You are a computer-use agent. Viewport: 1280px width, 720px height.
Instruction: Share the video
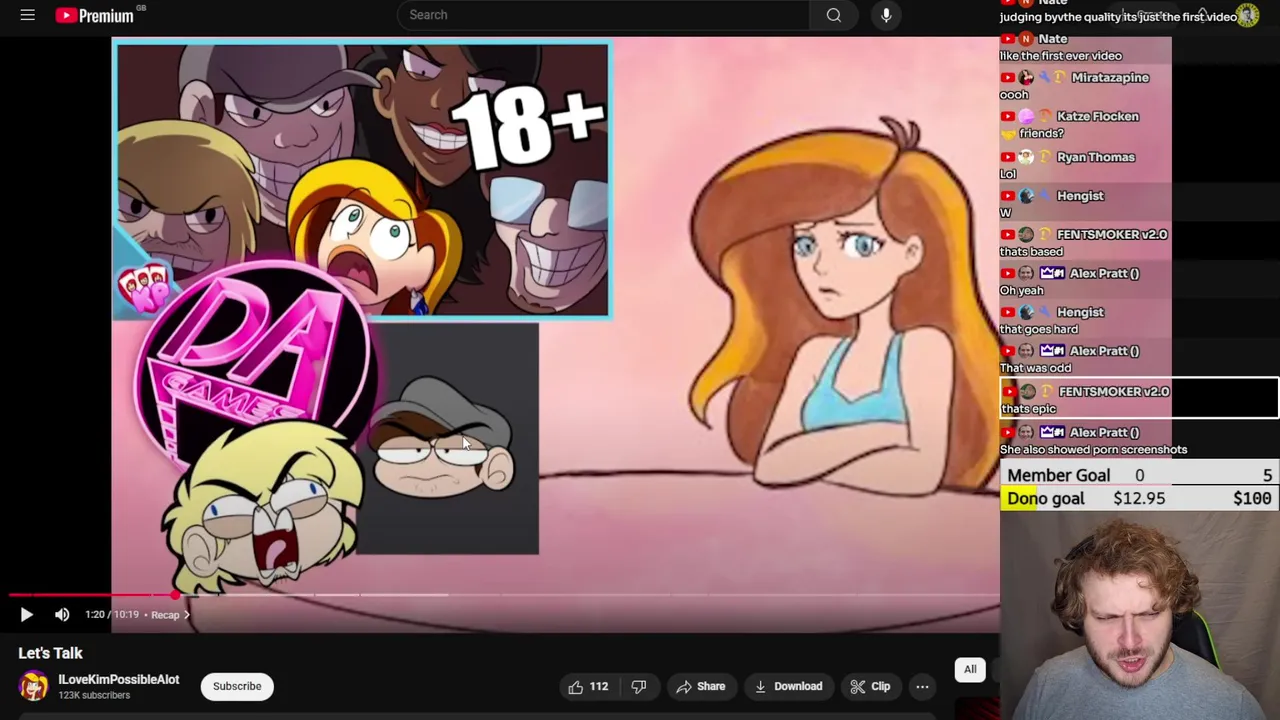[700, 686]
